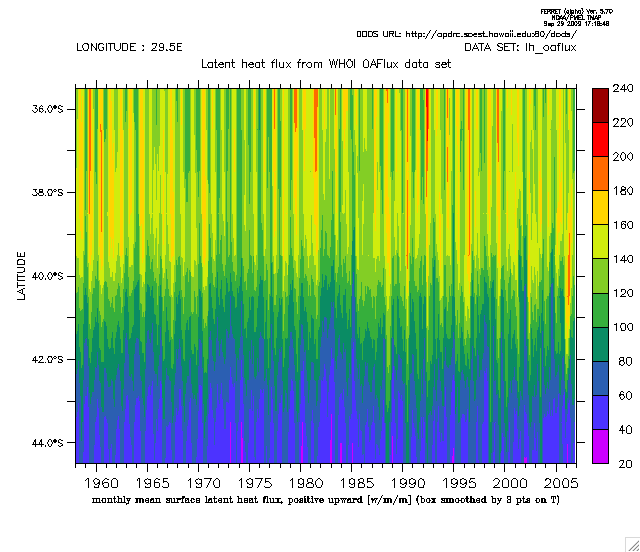
Task: Click the violet-blue 40-60 colorbar swatch
Action: [x=600, y=412]
